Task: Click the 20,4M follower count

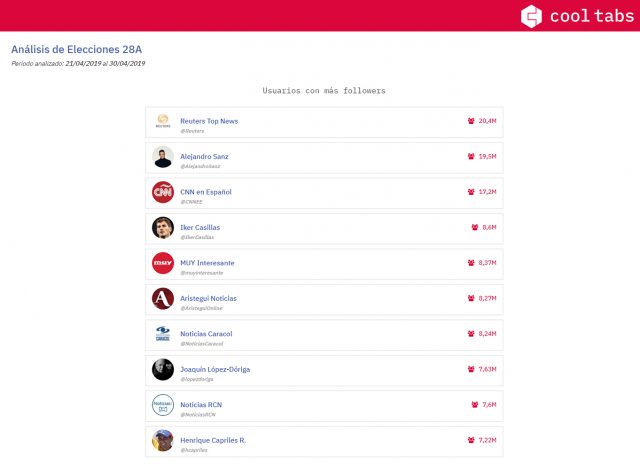Action: pyautogui.click(x=487, y=121)
